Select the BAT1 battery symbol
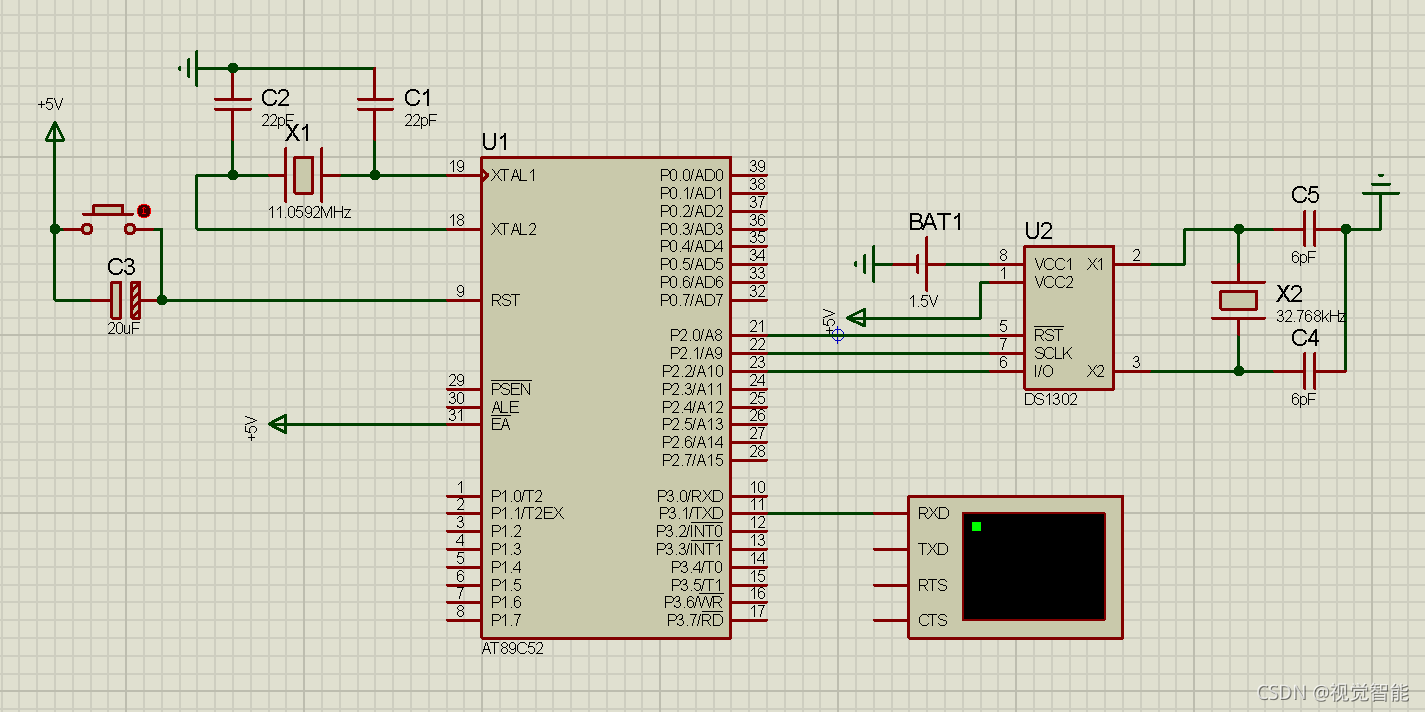 tap(922, 264)
